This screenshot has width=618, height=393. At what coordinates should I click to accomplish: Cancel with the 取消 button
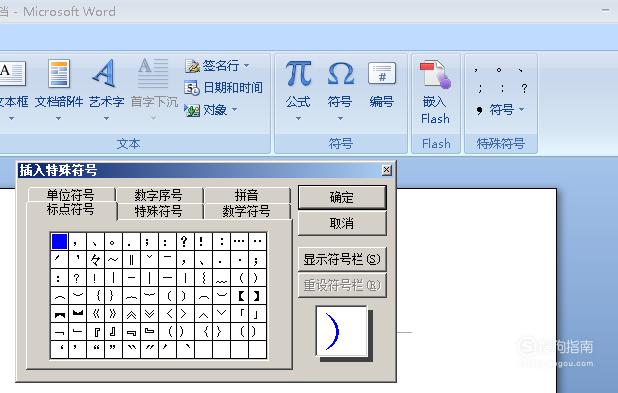click(342, 224)
